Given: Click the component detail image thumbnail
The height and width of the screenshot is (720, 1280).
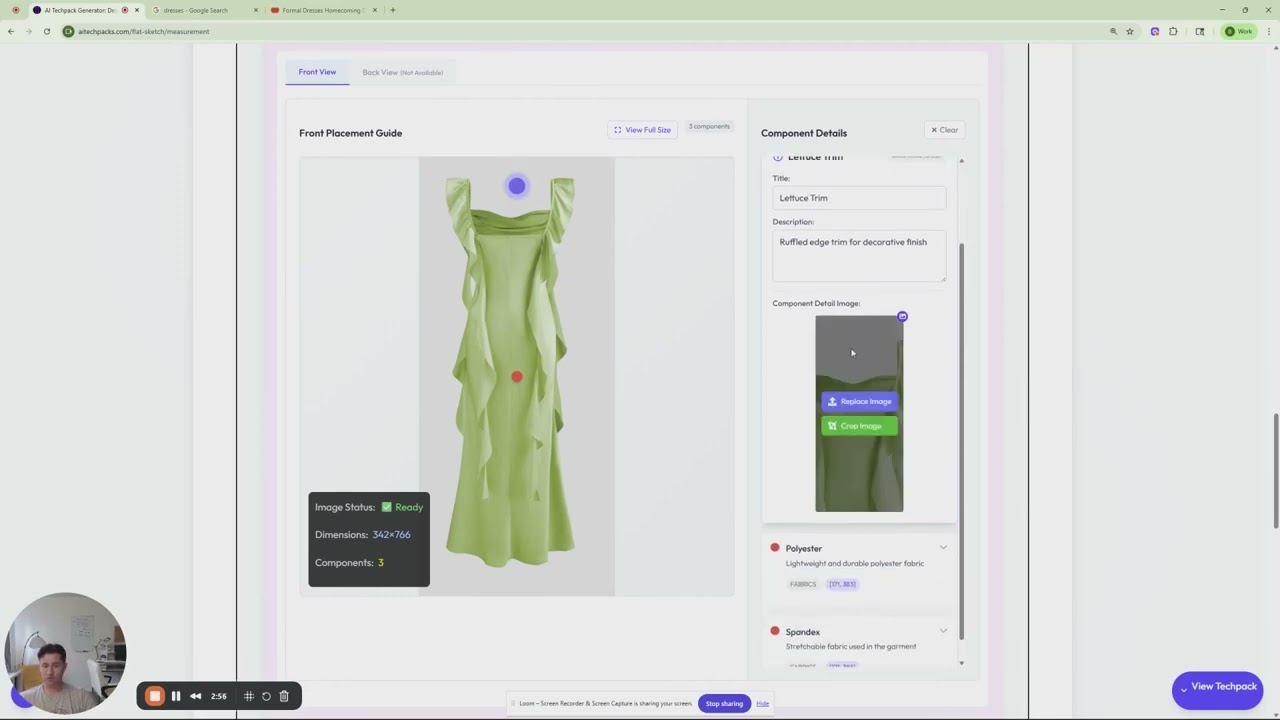Looking at the screenshot, I should click(859, 413).
